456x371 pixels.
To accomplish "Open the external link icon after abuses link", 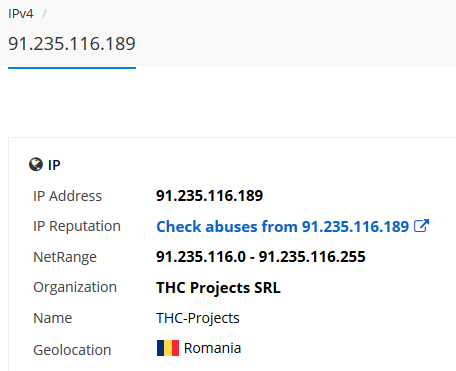I will click(421, 226).
